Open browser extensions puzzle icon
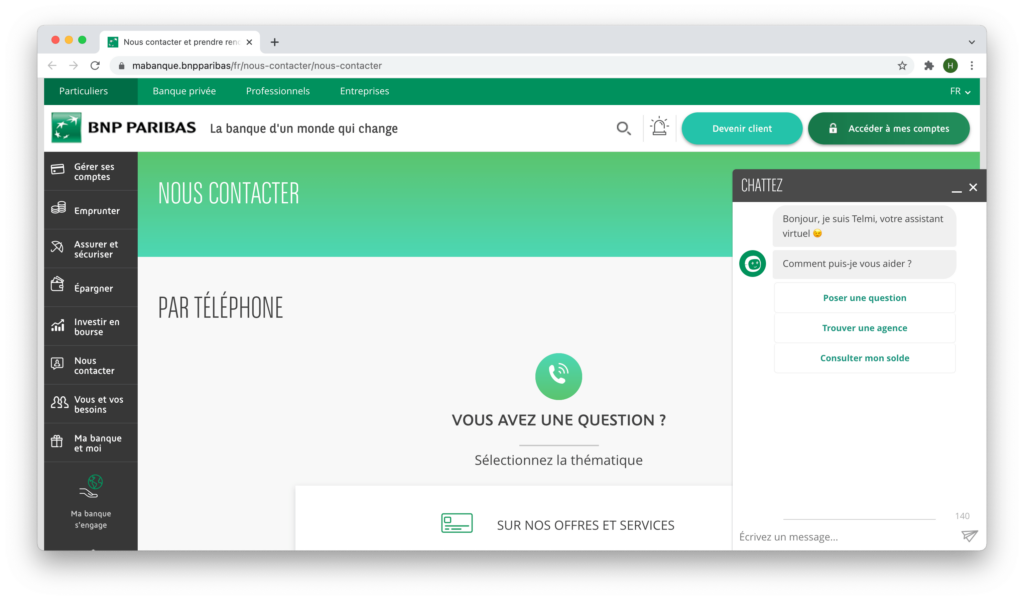The height and width of the screenshot is (600, 1024). coord(929,65)
